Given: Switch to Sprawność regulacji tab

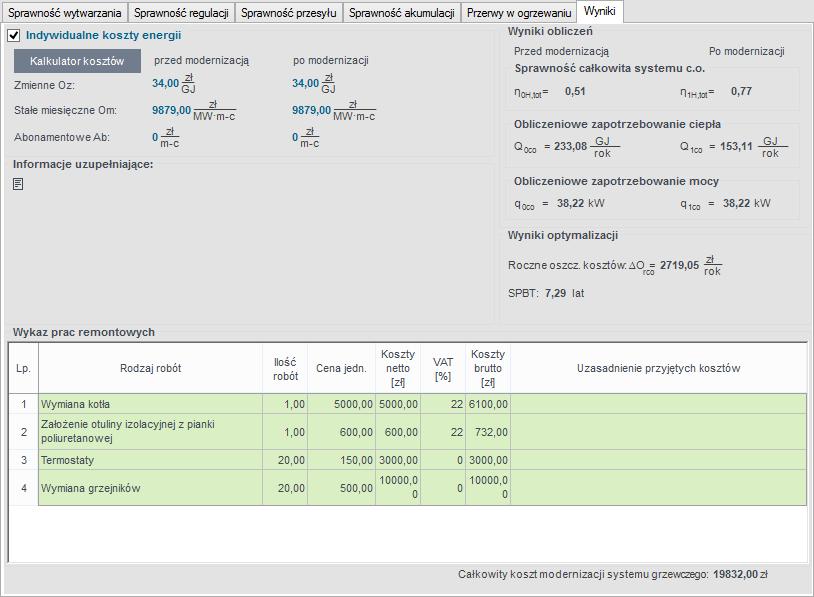Looking at the screenshot, I should [181, 12].
